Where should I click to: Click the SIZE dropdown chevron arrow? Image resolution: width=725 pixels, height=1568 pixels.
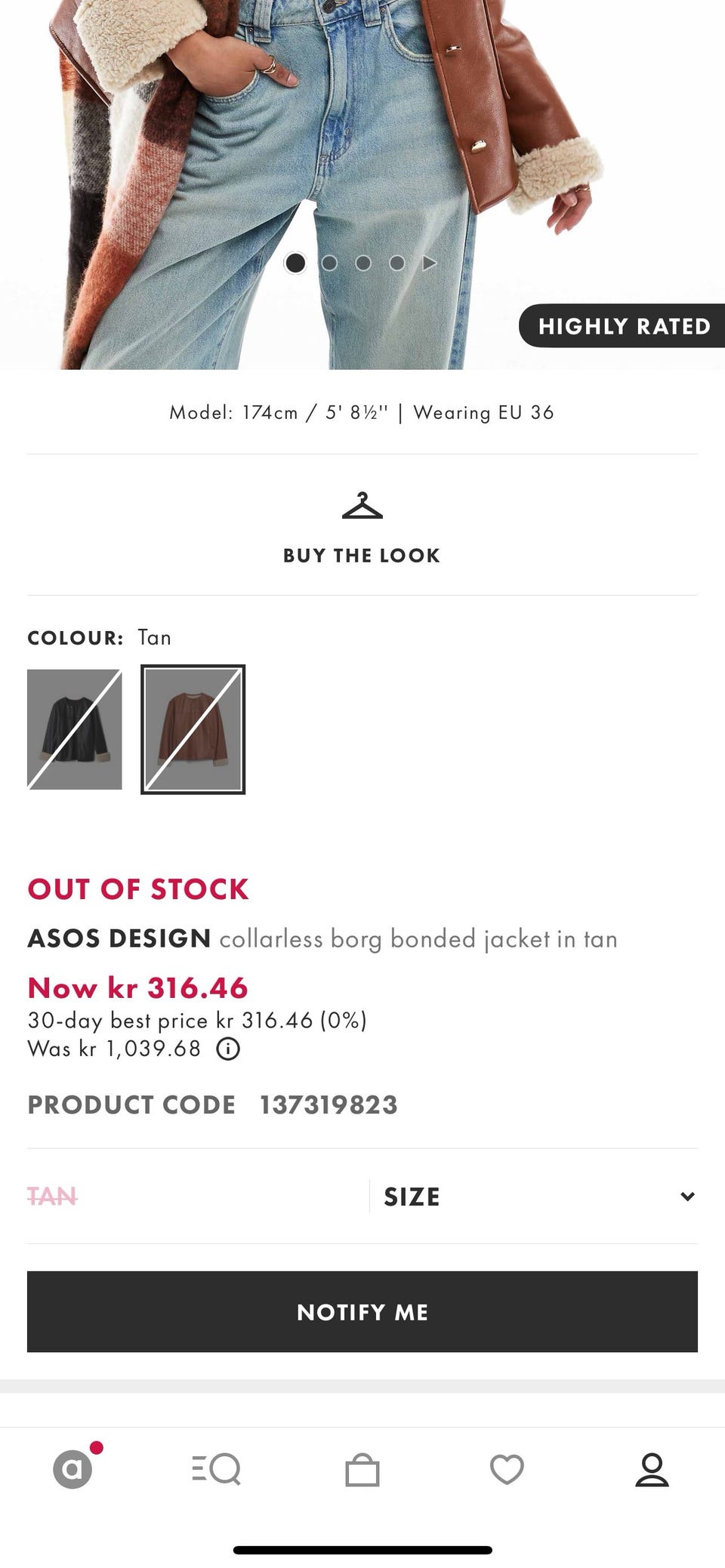tap(687, 1197)
